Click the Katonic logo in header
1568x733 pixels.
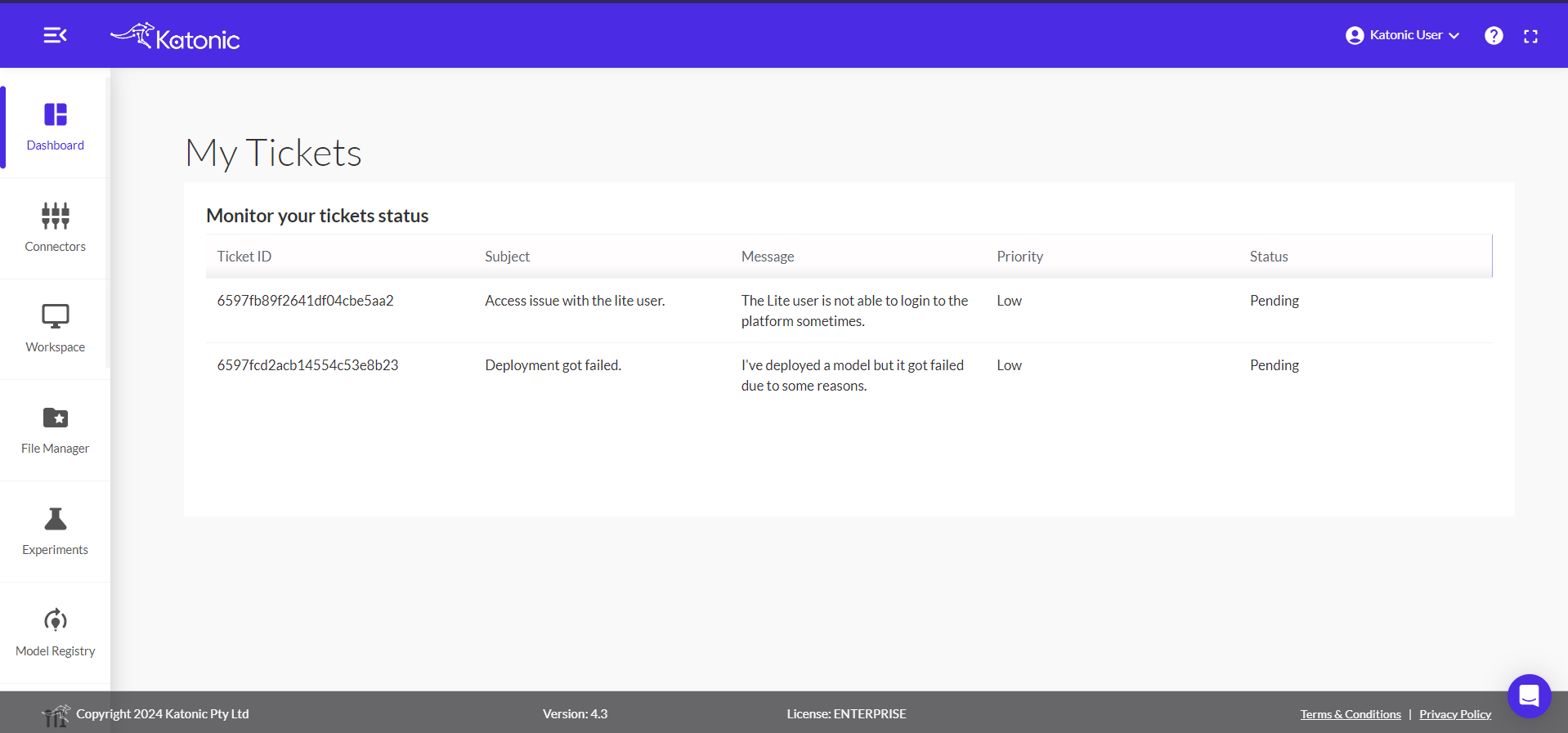pyautogui.click(x=175, y=37)
